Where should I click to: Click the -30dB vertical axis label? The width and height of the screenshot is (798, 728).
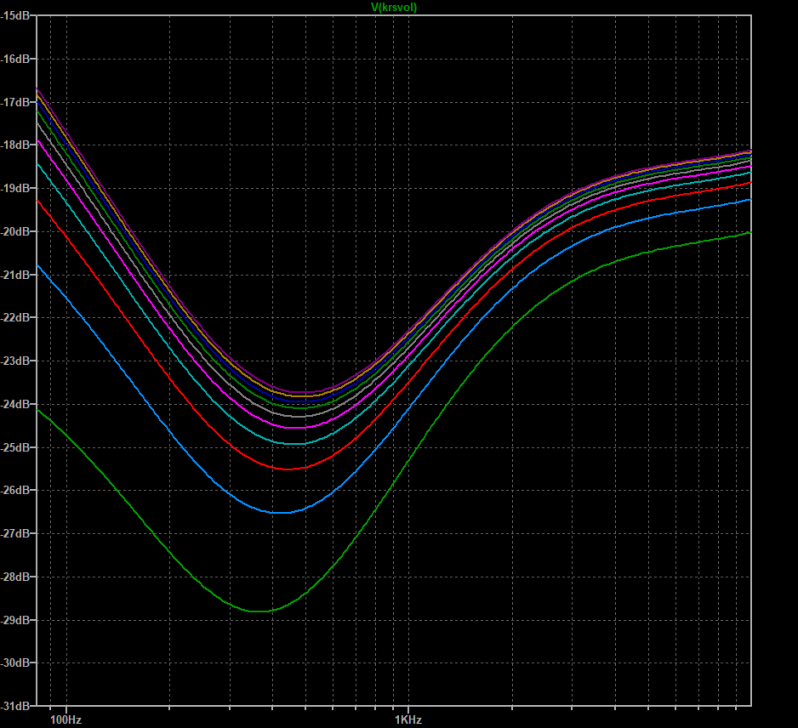19,663
